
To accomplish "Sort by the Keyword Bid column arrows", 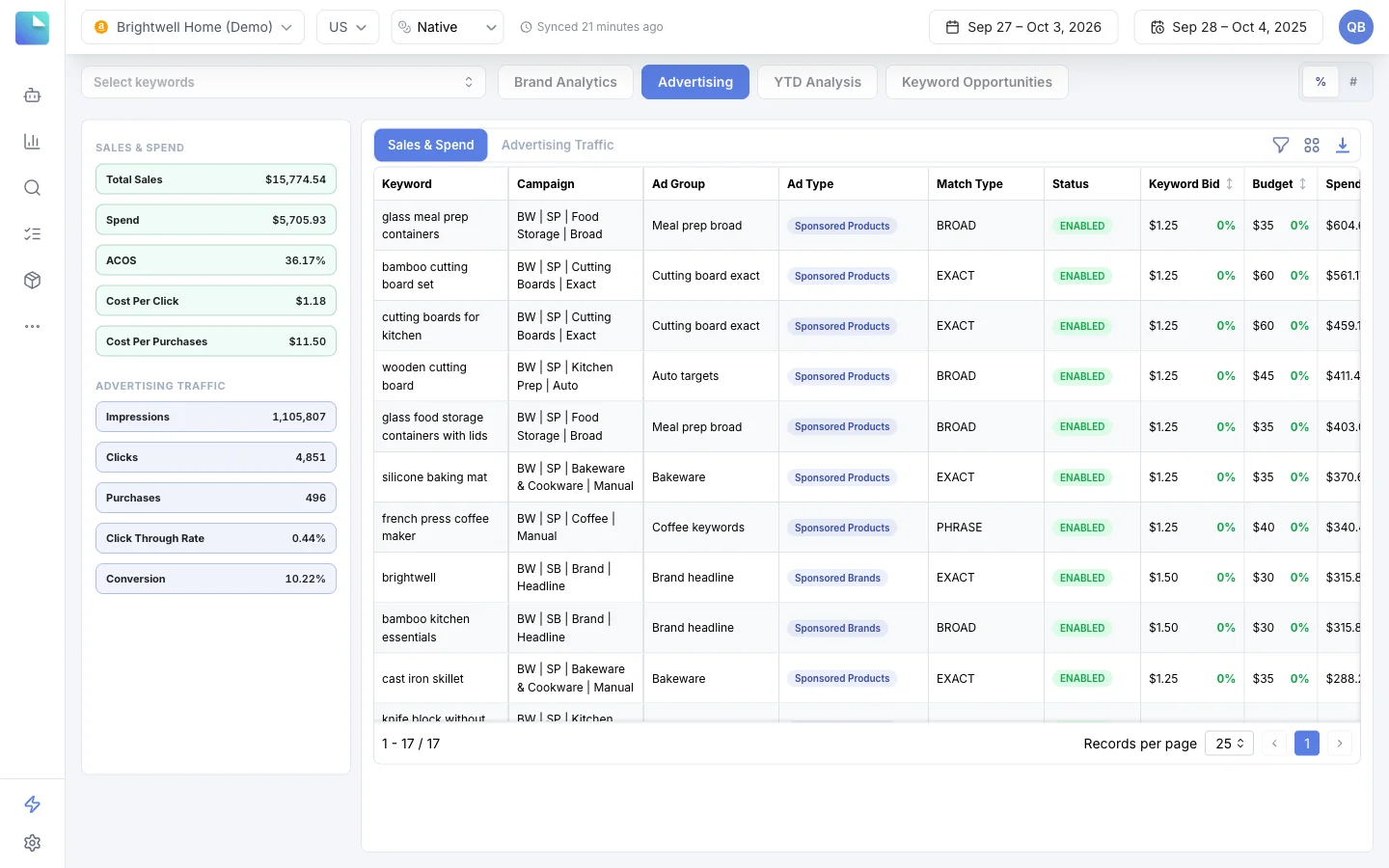I will (x=1229, y=184).
